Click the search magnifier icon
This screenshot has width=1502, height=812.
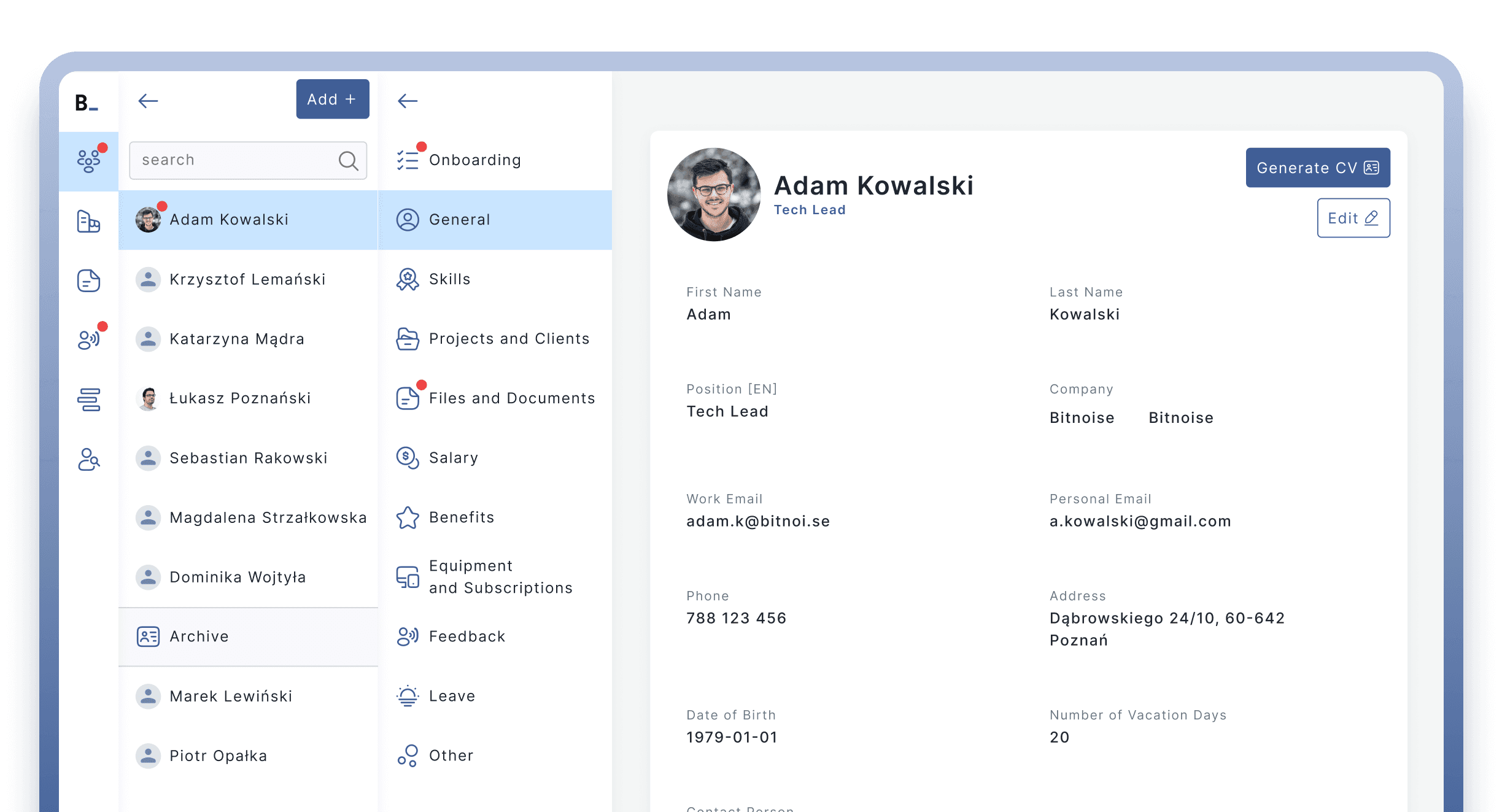(348, 161)
